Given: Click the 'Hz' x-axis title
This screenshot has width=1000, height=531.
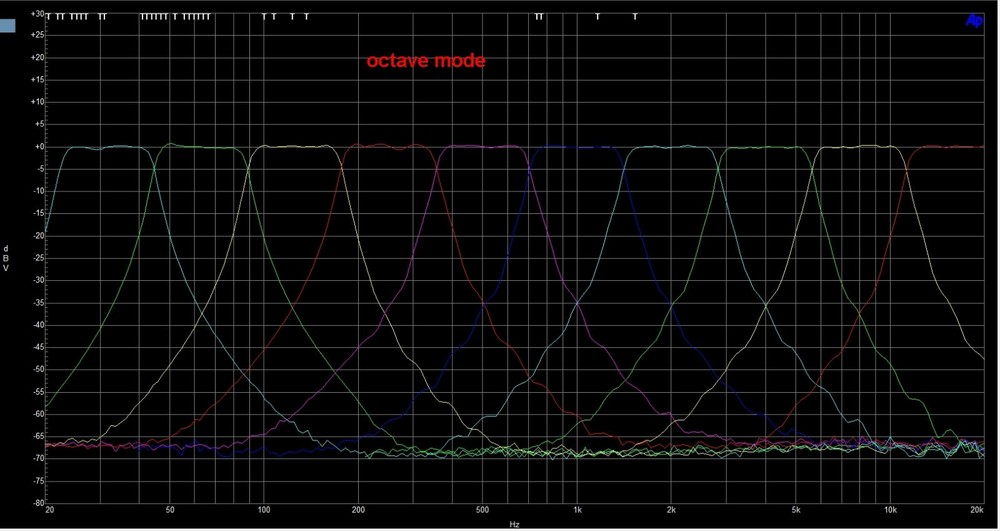Looking at the screenshot, I should click(514, 524).
